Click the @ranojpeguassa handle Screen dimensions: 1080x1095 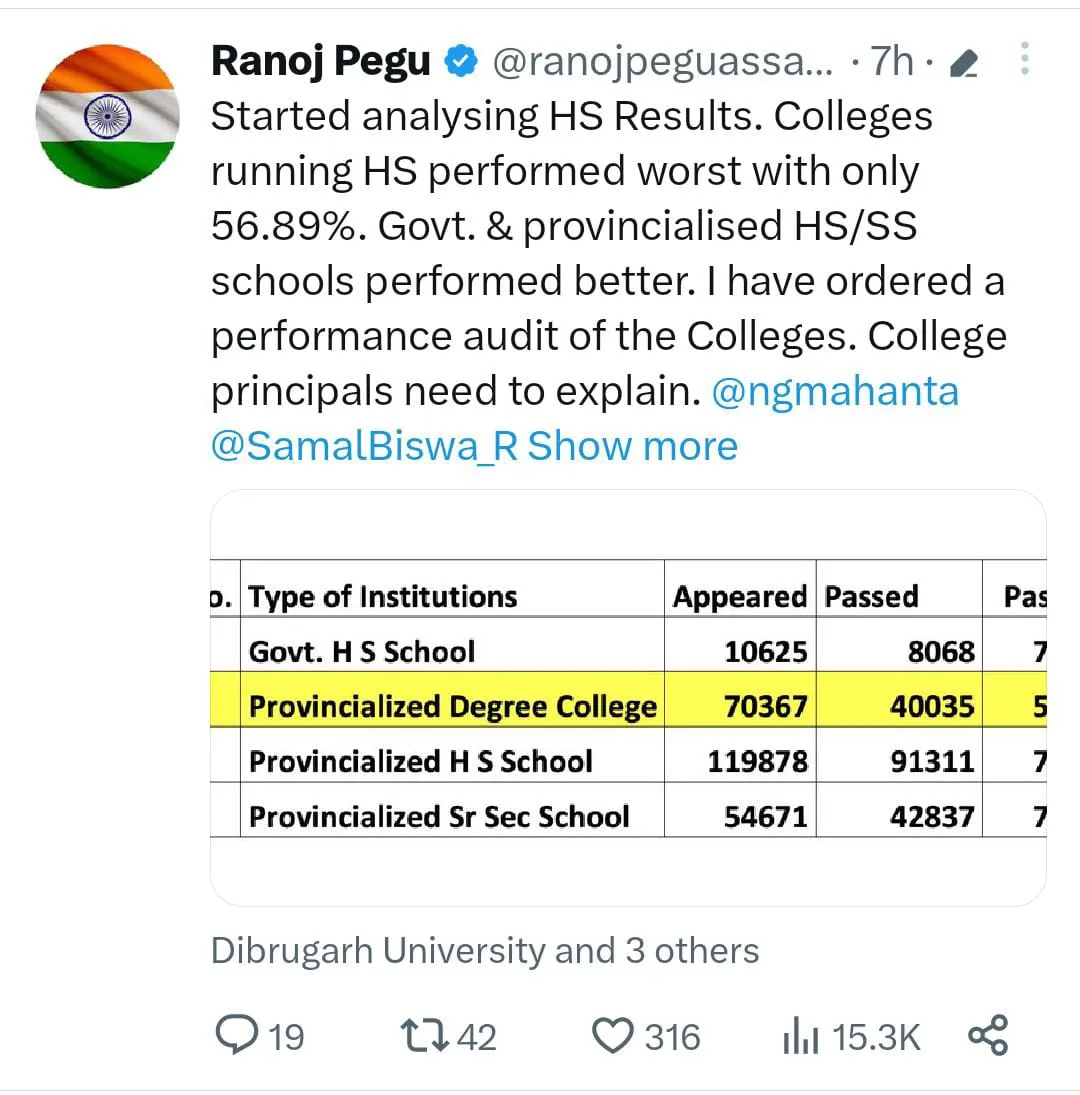(663, 62)
